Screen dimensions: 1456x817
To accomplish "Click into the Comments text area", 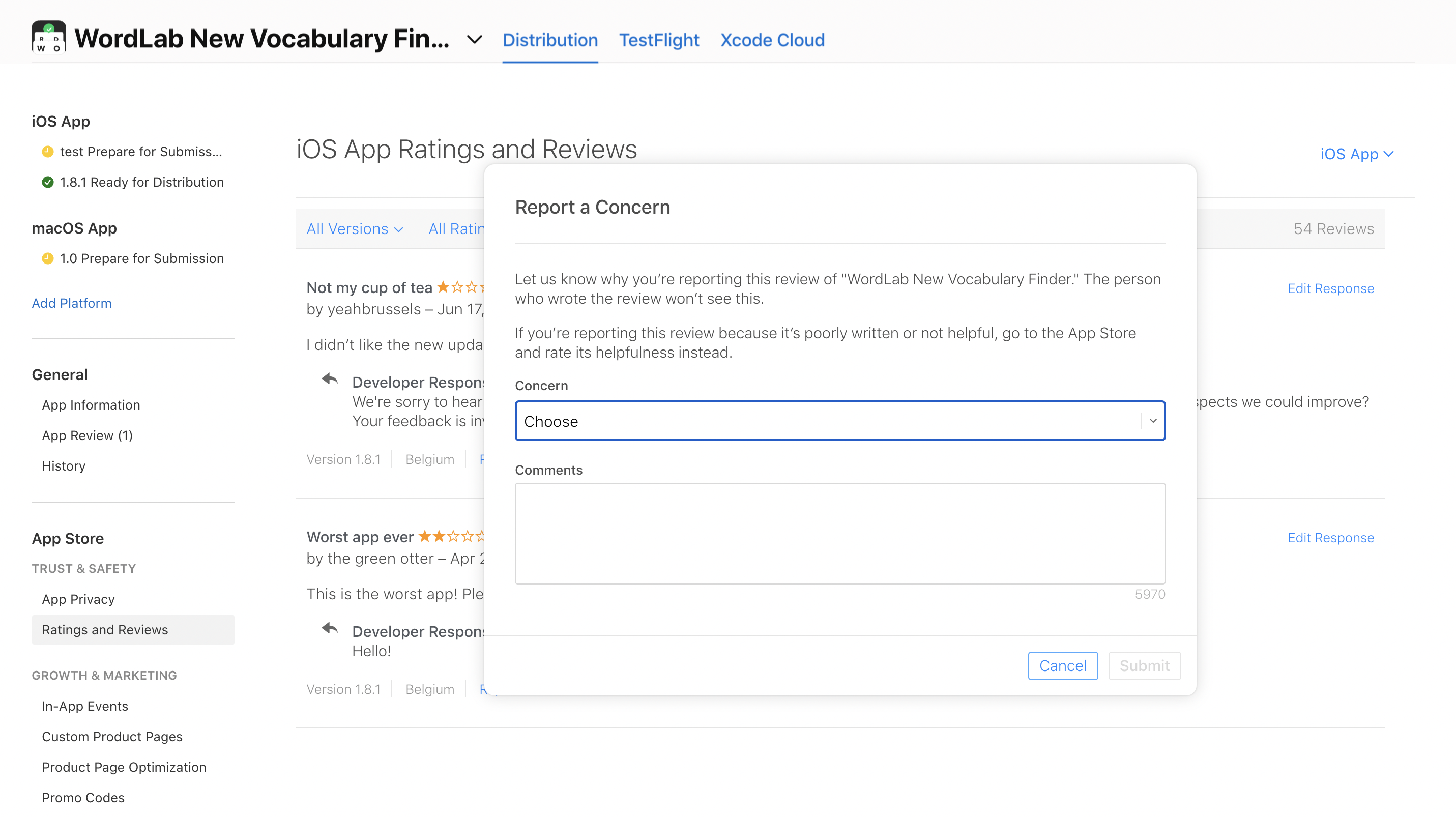I will tap(840, 533).
